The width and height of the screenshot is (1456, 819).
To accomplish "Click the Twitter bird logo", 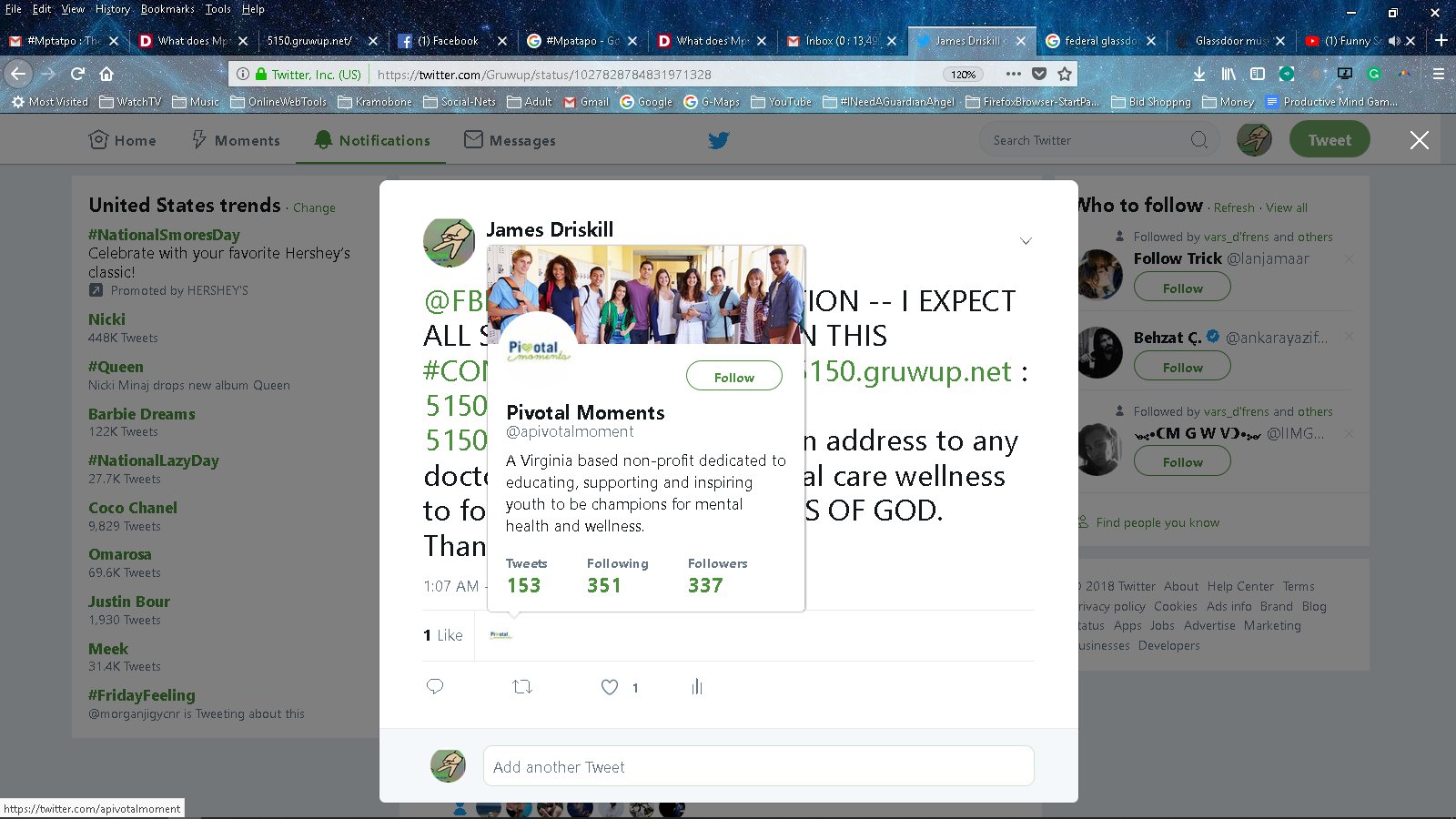I will (x=719, y=140).
